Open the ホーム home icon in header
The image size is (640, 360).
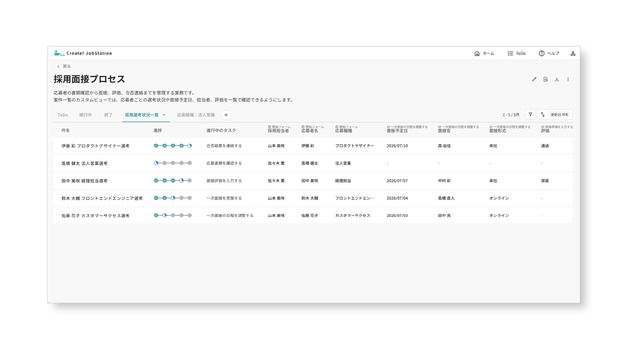click(x=477, y=53)
